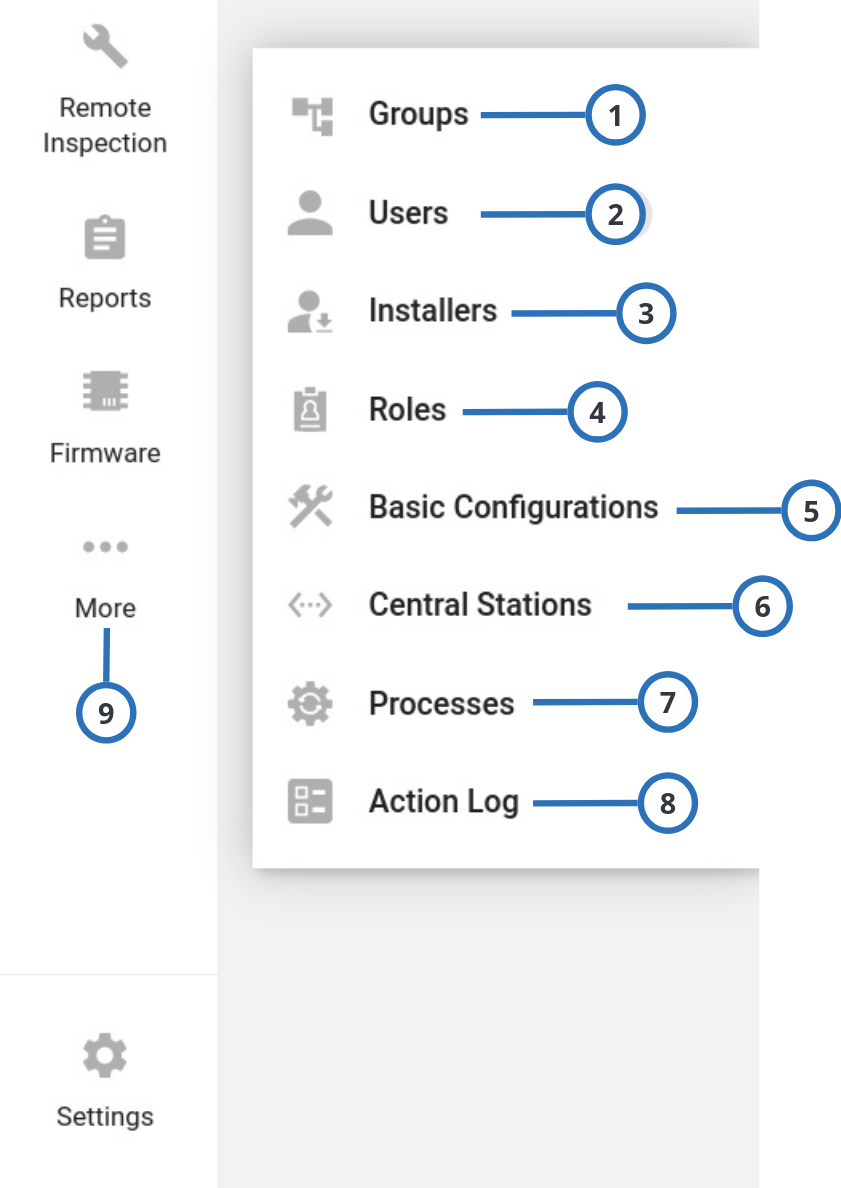Select Installers in the menu
Viewport: 841px width, 1188px height.
pyautogui.click(x=432, y=311)
